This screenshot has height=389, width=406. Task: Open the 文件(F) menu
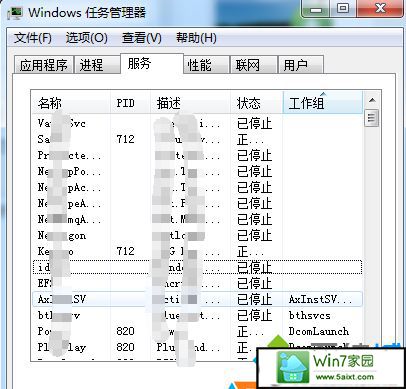click(x=33, y=38)
